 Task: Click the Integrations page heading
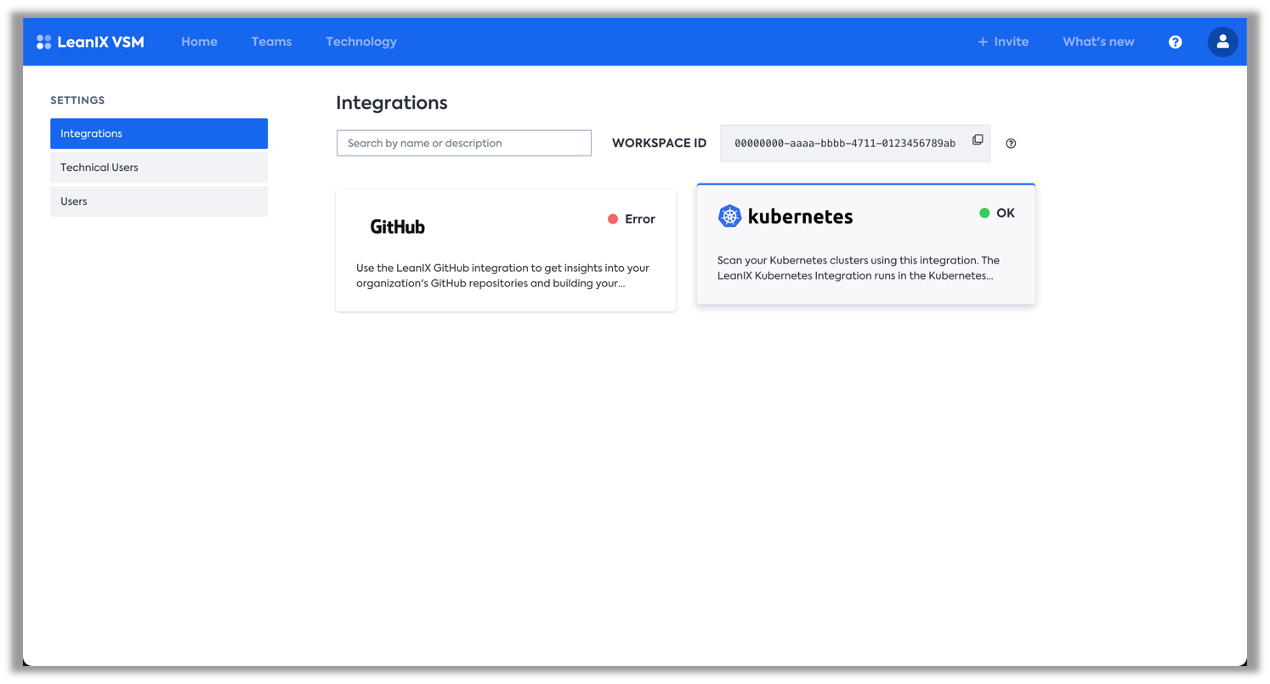[392, 103]
